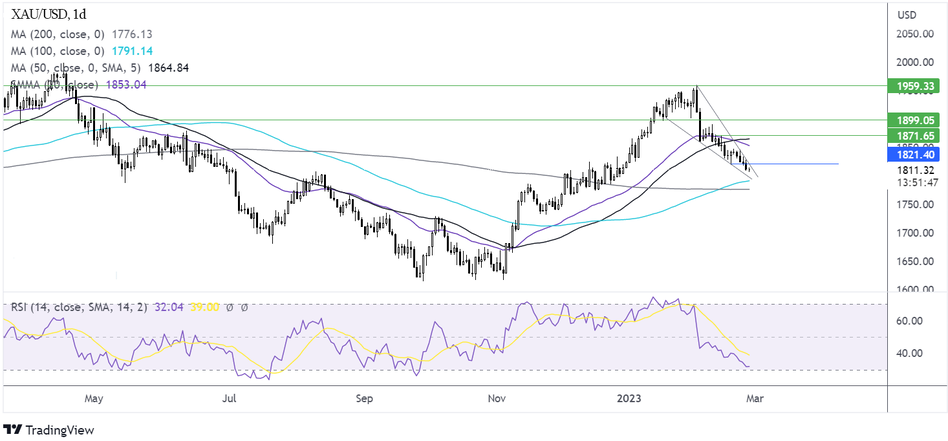Image resolution: width=948 pixels, height=441 pixels.
Task: Click the 60.00 level on RSI scale
Action: coord(908,321)
